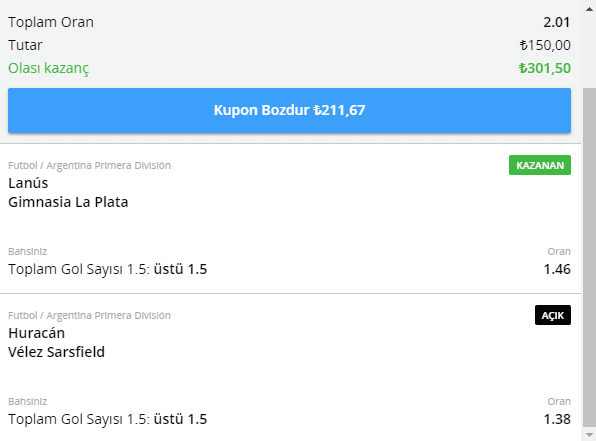This screenshot has width=596, height=441.
Task: Click the Lanús match league breadcrumb text
Action: (x=89, y=166)
